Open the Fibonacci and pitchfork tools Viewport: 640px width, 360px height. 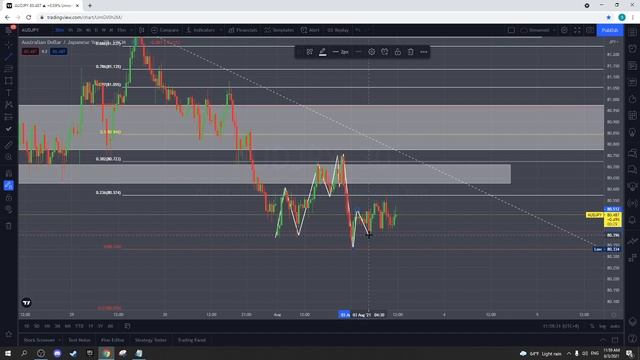click(9, 69)
